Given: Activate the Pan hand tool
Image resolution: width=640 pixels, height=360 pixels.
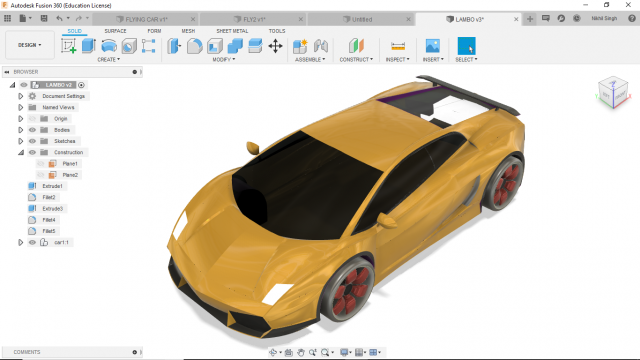Looking at the screenshot, I should click(x=301, y=352).
